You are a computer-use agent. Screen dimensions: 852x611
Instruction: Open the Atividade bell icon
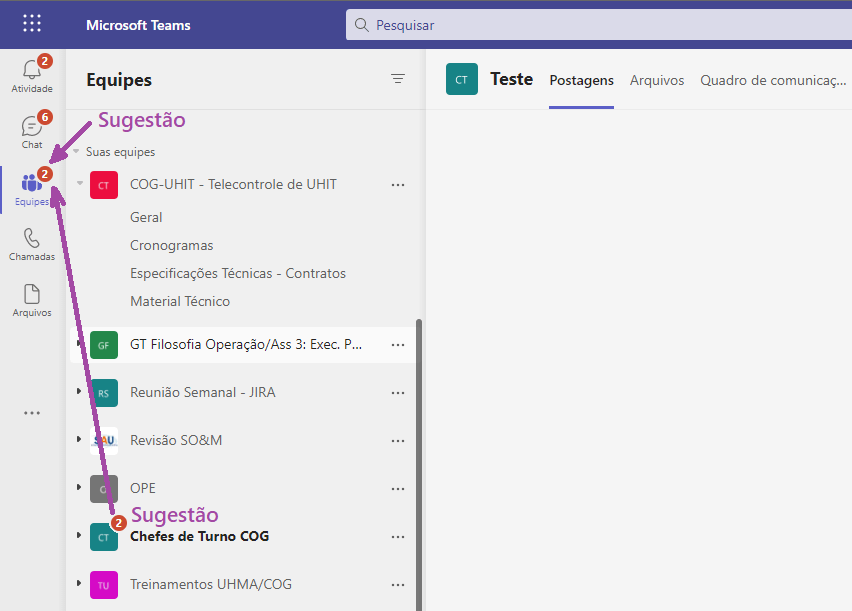(32, 70)
